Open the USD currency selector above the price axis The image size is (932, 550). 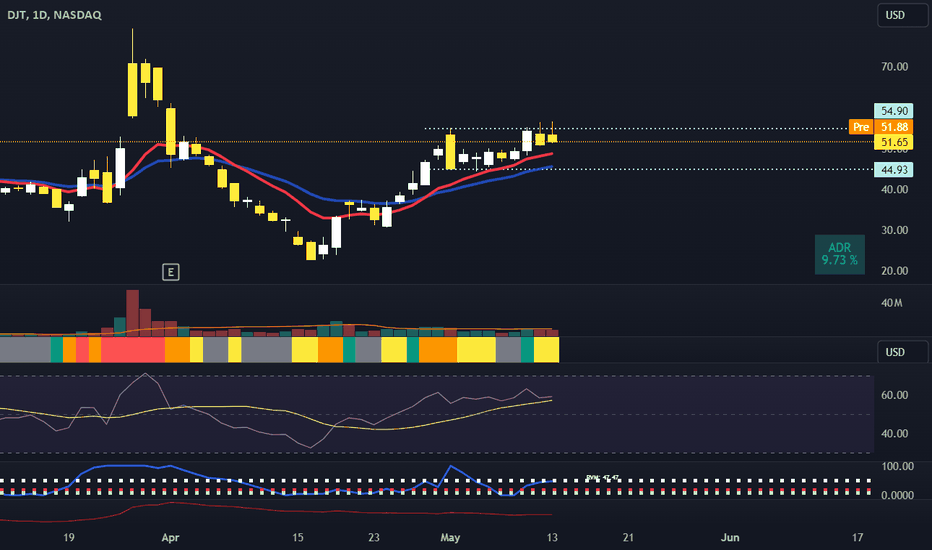pyautogui.click(x=902, y=15)
